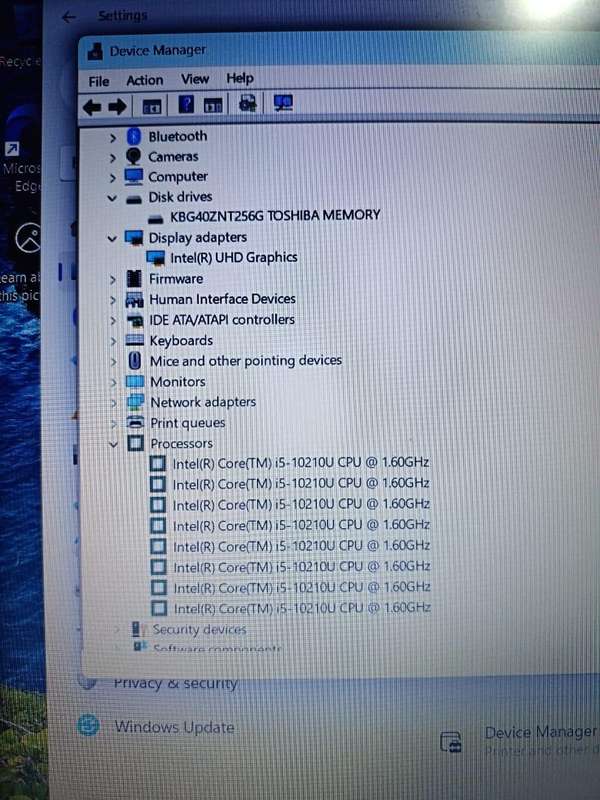Image resolution: width=600 pixels, height=800 pixels.
Task: Open the Help menu
Action: pos(240,78)
